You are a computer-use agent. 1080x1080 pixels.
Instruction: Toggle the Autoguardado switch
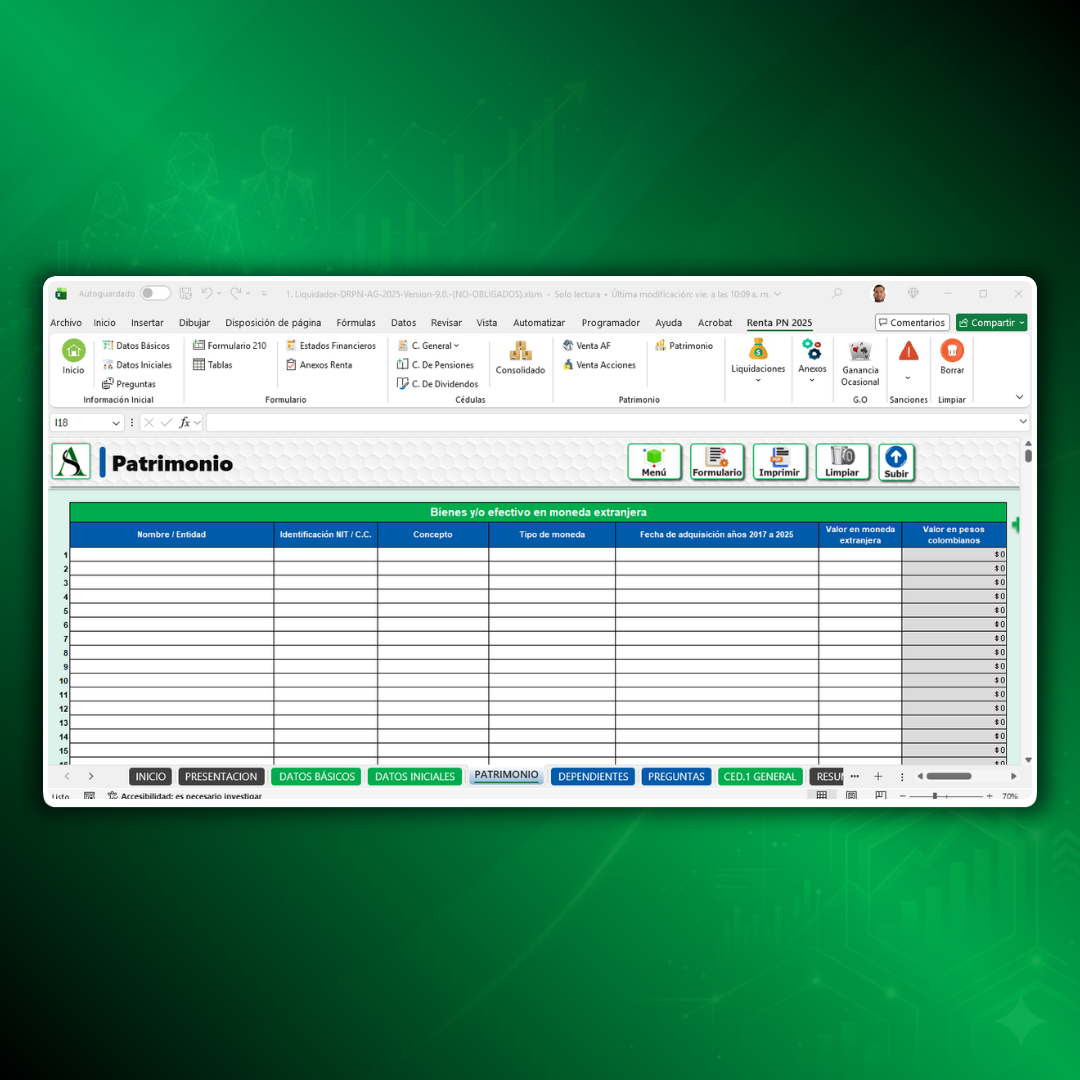pos(155,294)
